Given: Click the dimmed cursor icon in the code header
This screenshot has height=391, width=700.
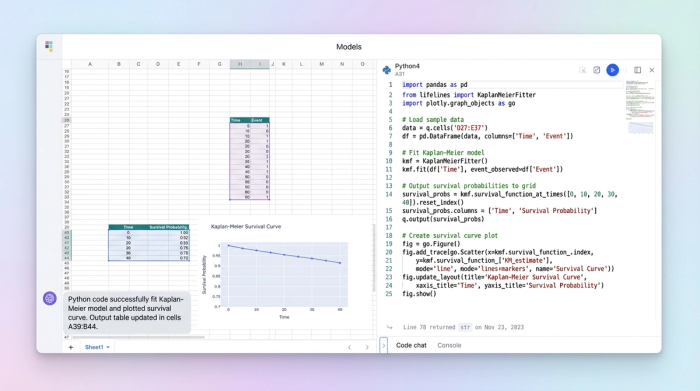Looking at the screenshot, I should click(x=583, y=70).
